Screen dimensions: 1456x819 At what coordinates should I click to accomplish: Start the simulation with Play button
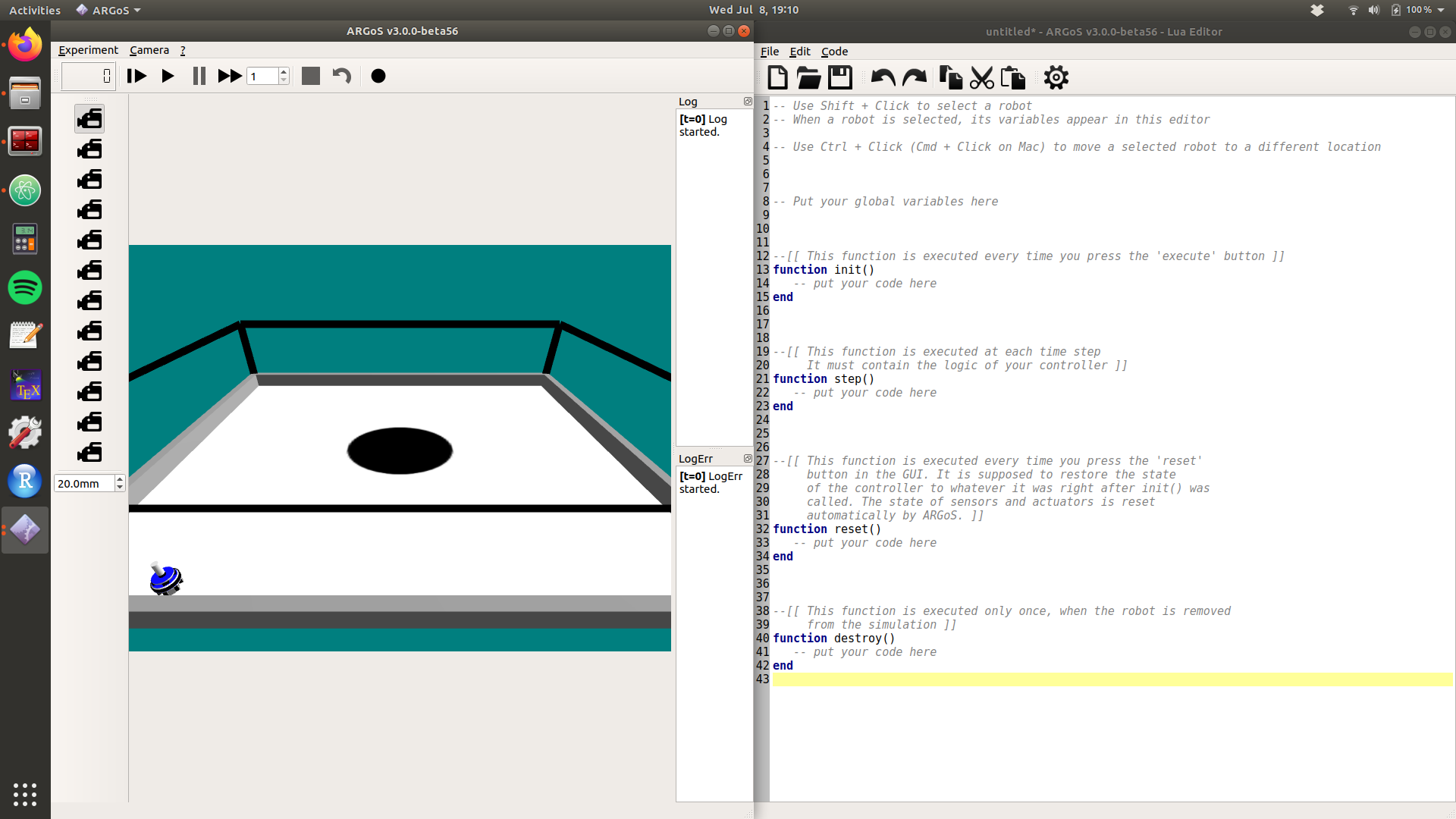click(168, 76)
